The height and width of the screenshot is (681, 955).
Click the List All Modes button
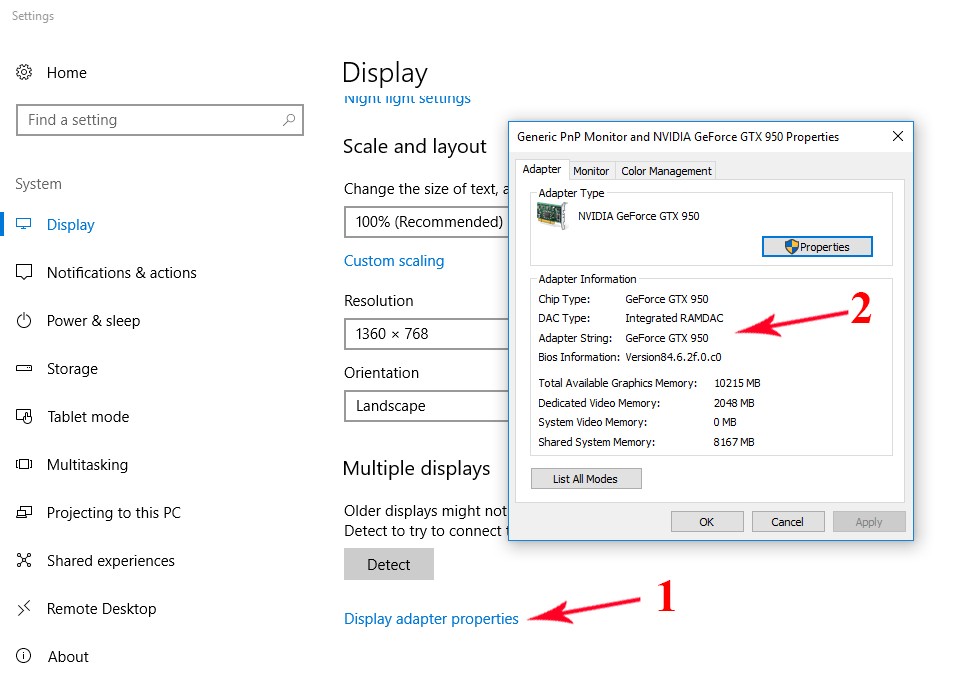(x=586, y=479)
